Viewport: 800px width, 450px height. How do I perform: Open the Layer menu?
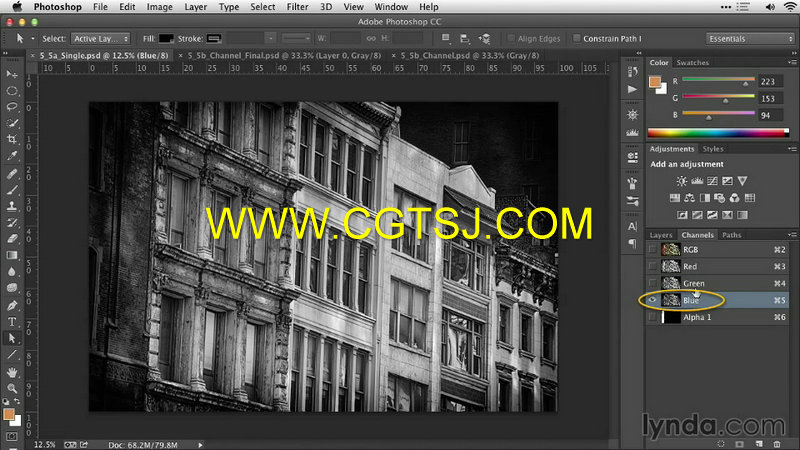195,7
